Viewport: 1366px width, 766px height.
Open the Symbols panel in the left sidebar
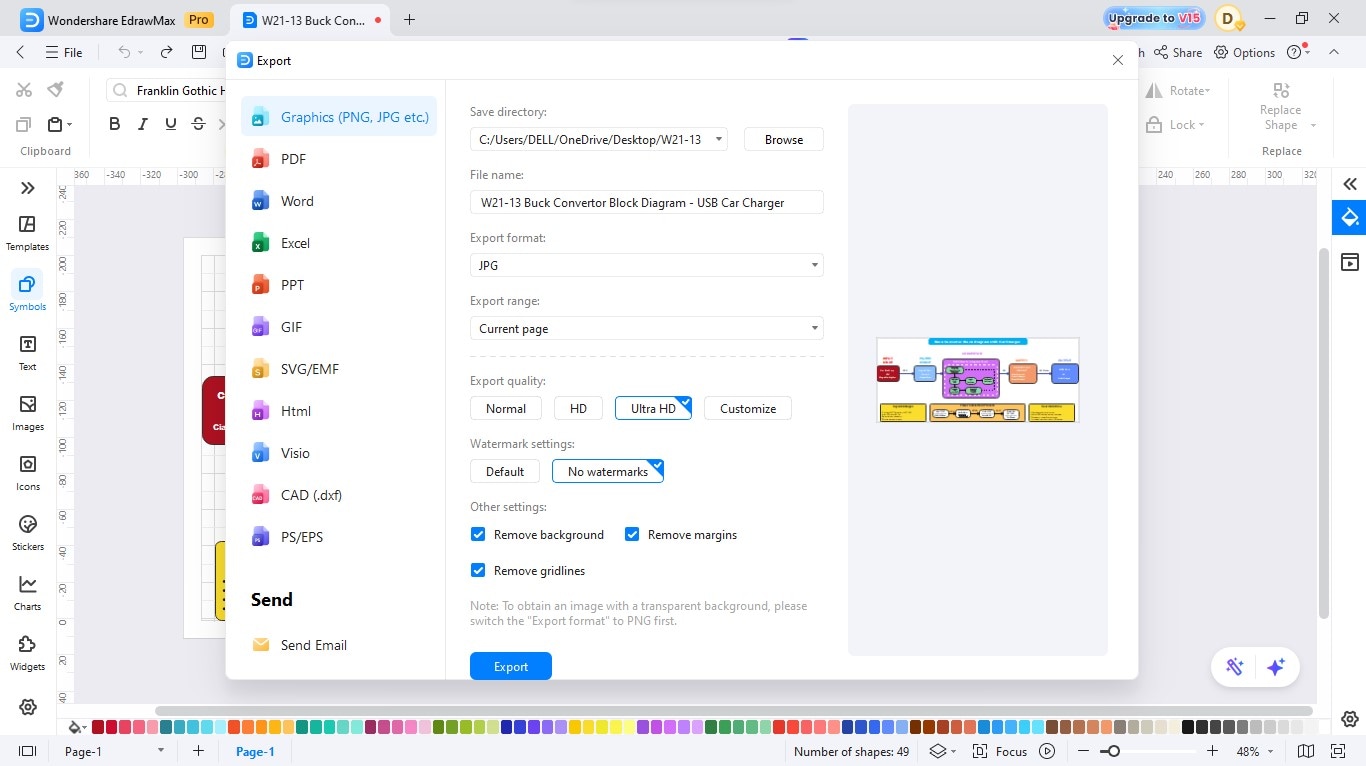coord(27,291)
